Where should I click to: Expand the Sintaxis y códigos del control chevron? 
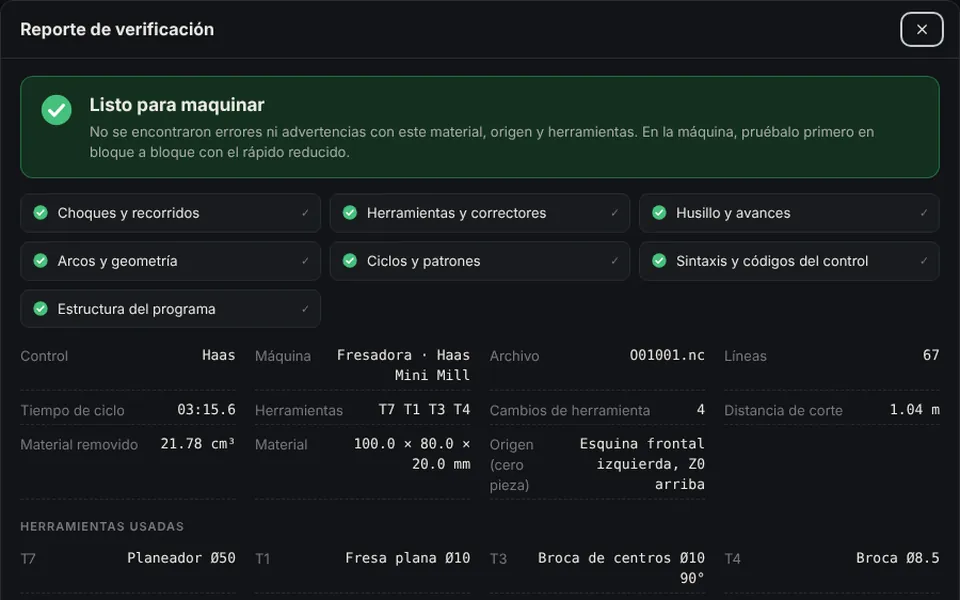(x=924, y=261)
